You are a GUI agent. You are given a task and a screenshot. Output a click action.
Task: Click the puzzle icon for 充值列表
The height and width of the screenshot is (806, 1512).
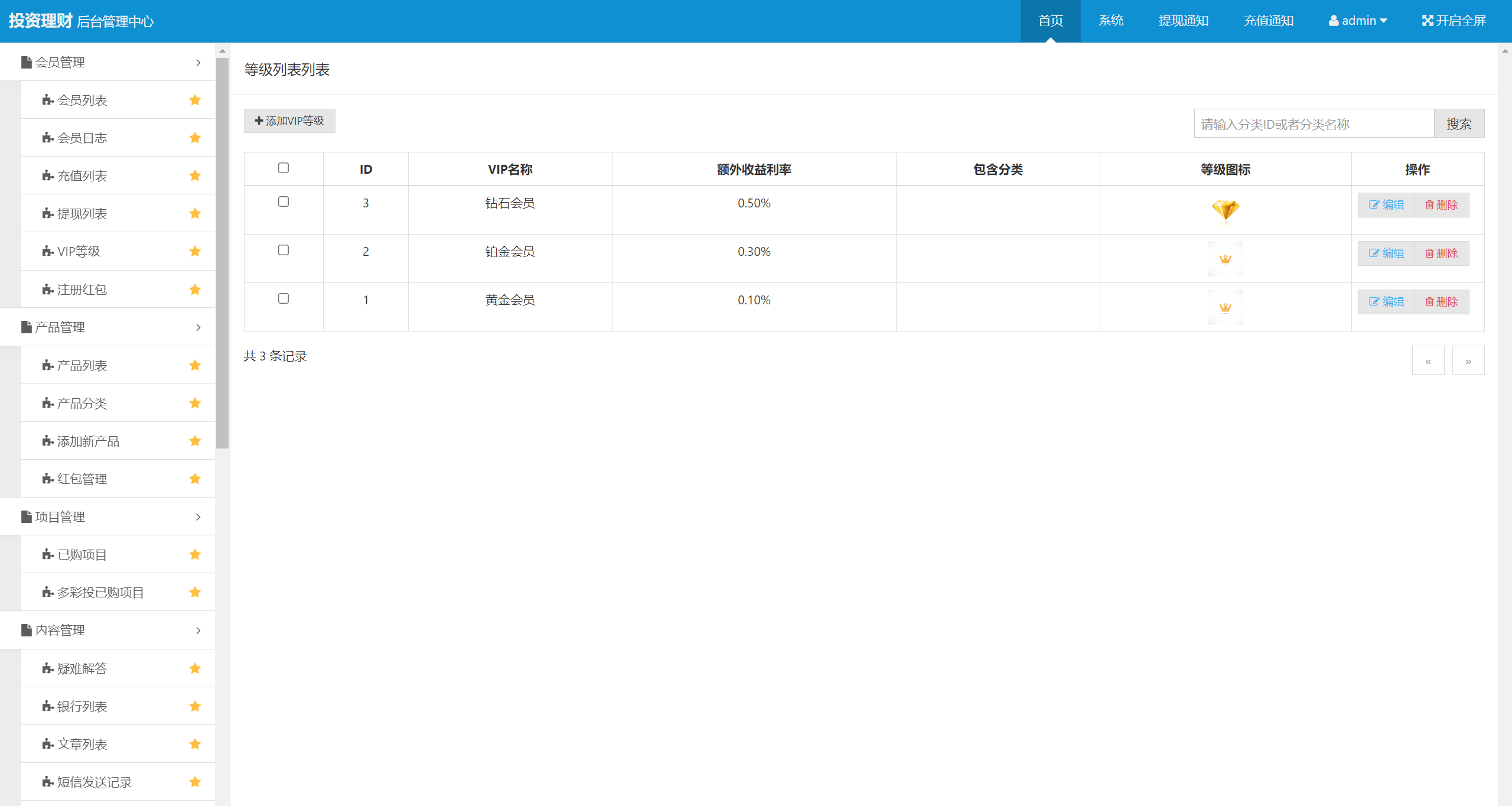pos(48,175)
